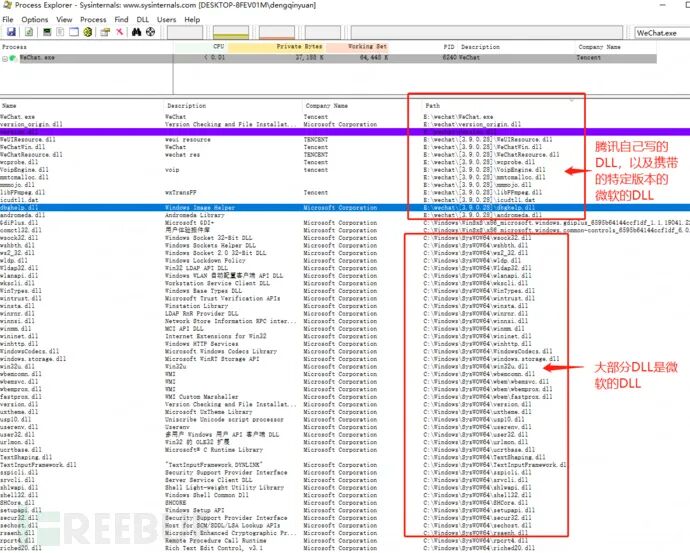Select the shell32.dll row
This screenshot has height=553, width=690.
click(345, 495)
